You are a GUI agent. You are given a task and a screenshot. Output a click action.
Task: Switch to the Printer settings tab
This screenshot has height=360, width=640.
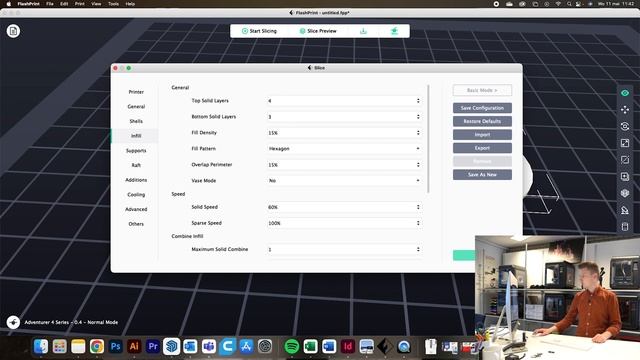click(136, 92)
